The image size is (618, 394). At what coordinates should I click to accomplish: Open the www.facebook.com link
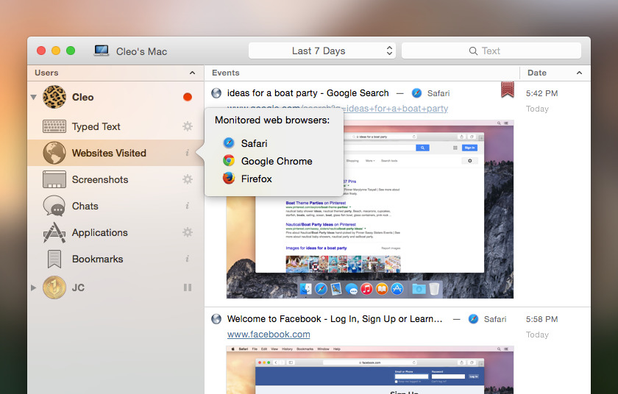(x=269, y=334)
